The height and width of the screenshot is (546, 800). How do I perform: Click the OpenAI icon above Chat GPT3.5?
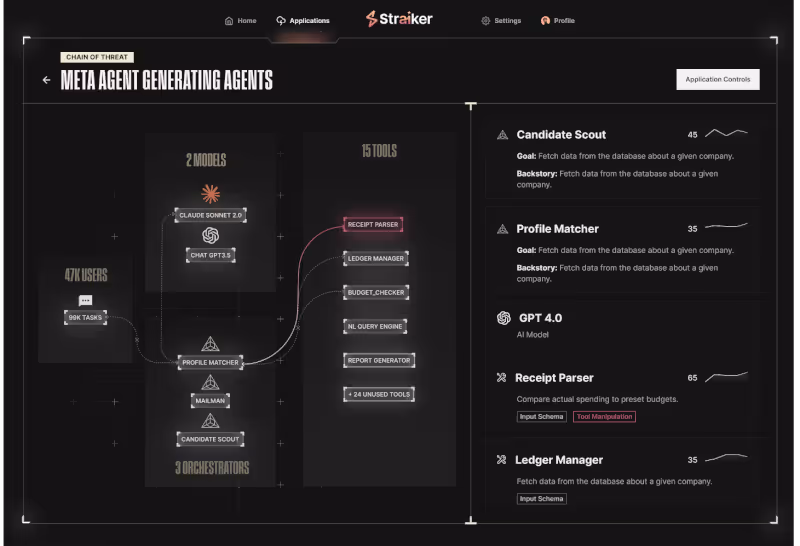(211, 235)
